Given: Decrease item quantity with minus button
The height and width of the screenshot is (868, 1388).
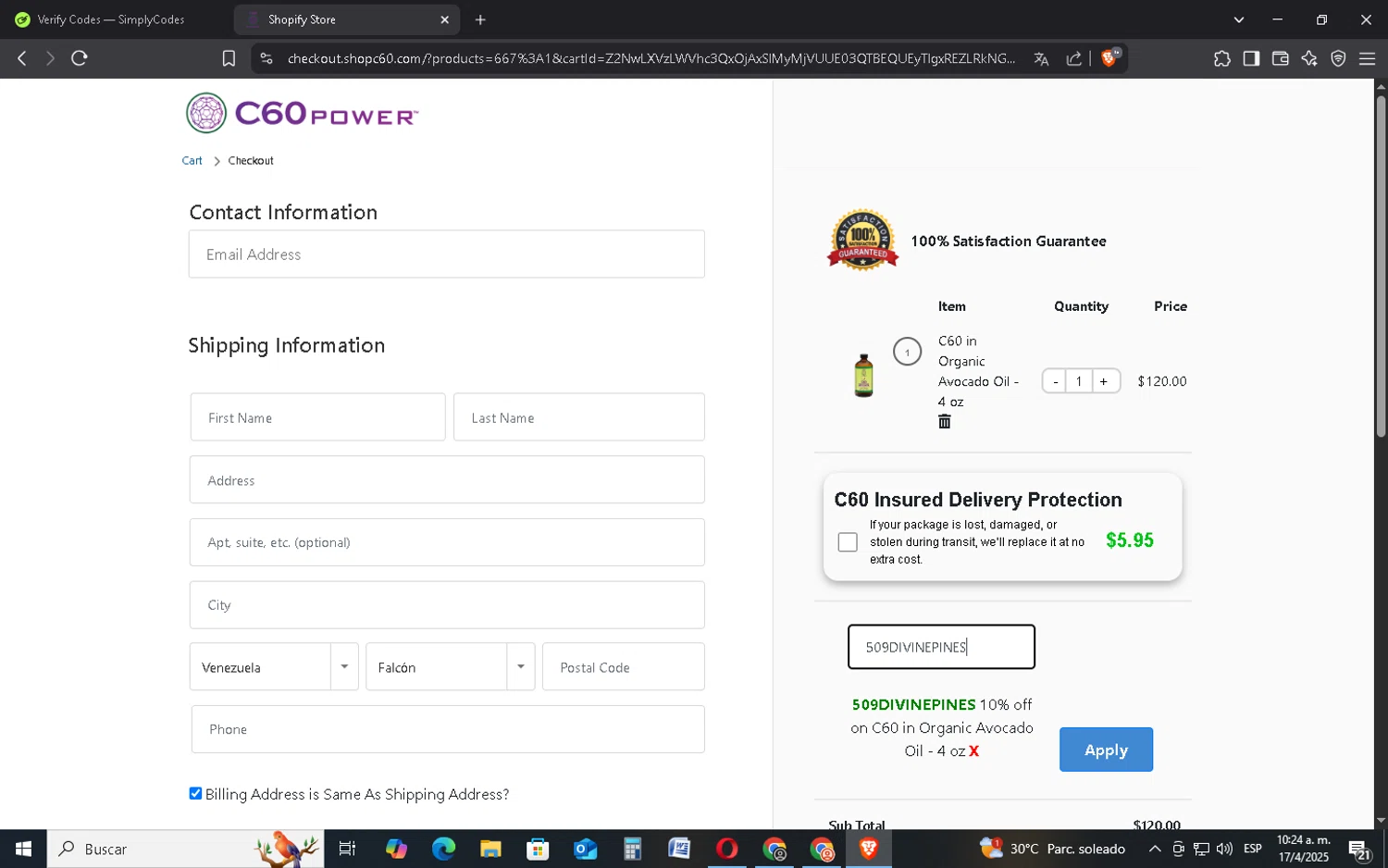Looking at the screenshot, I should click(1055, 381).
